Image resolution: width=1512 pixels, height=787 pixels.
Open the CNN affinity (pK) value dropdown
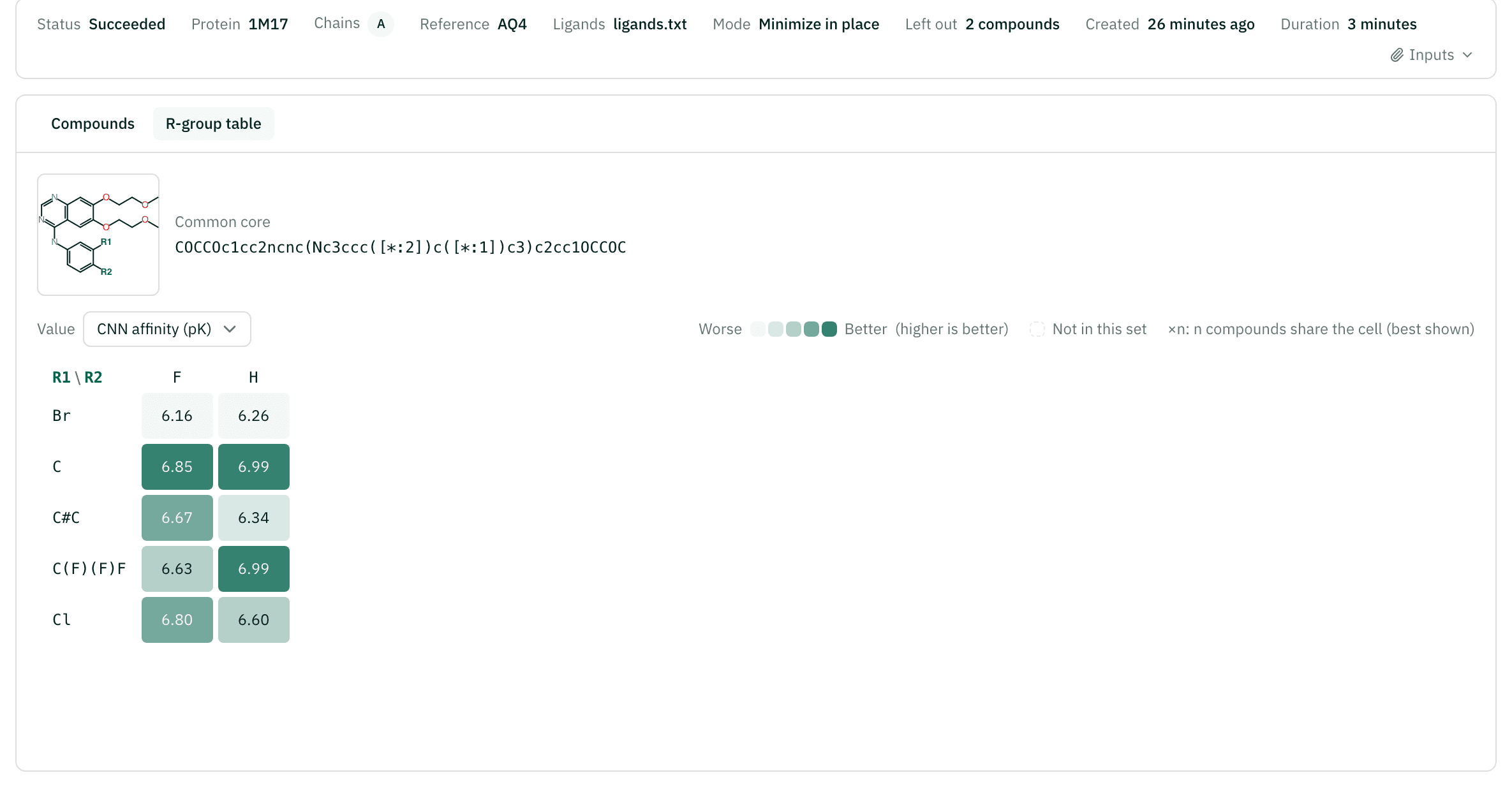pos(167,329)
